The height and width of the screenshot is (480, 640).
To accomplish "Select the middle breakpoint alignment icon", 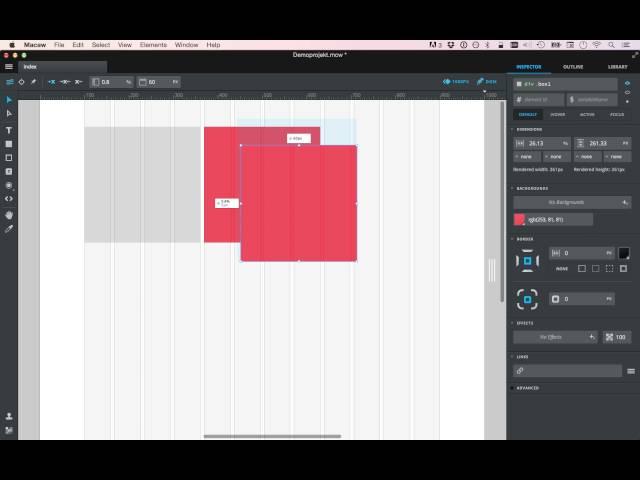I will [65, 82].
